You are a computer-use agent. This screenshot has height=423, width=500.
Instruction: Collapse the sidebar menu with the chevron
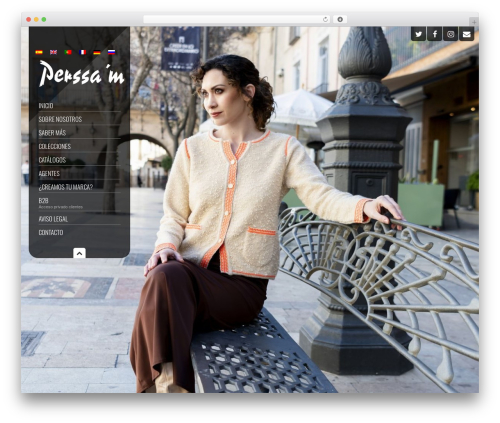tap(79, 253)
